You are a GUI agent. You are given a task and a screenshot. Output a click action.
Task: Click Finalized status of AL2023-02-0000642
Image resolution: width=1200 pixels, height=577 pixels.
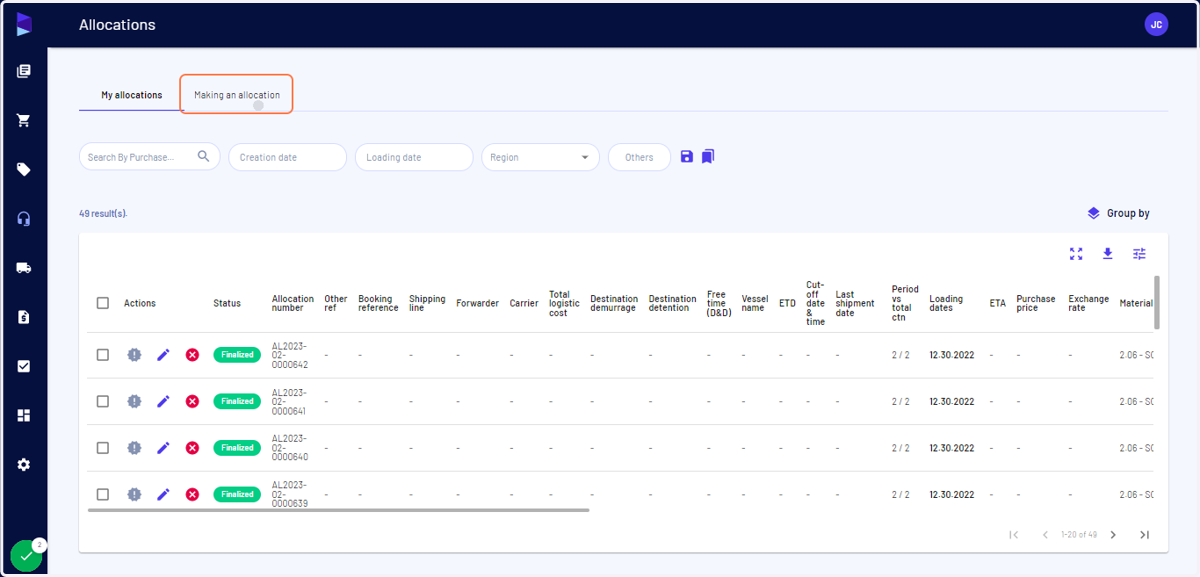pyautogui.click(x=237, y=355)
